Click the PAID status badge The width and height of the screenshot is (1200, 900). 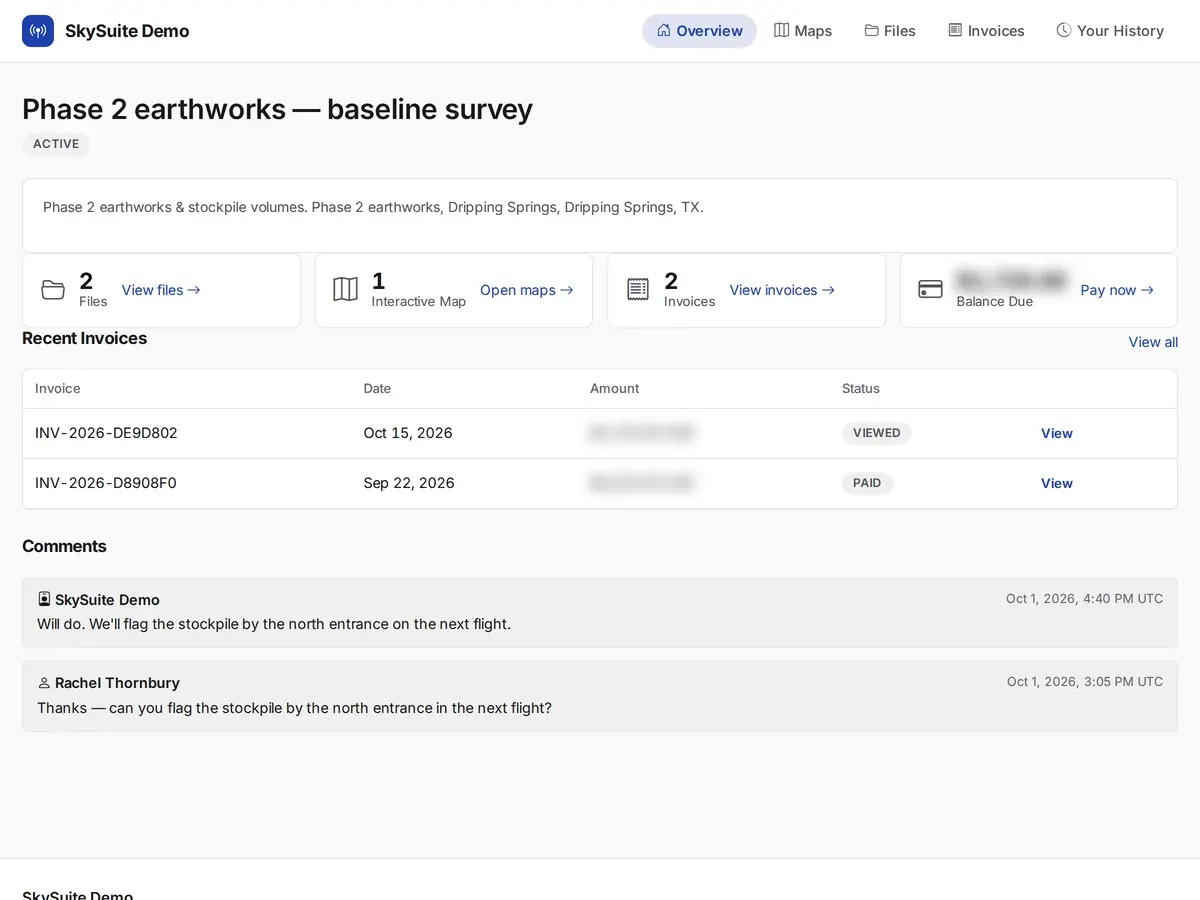coord(867,483)
